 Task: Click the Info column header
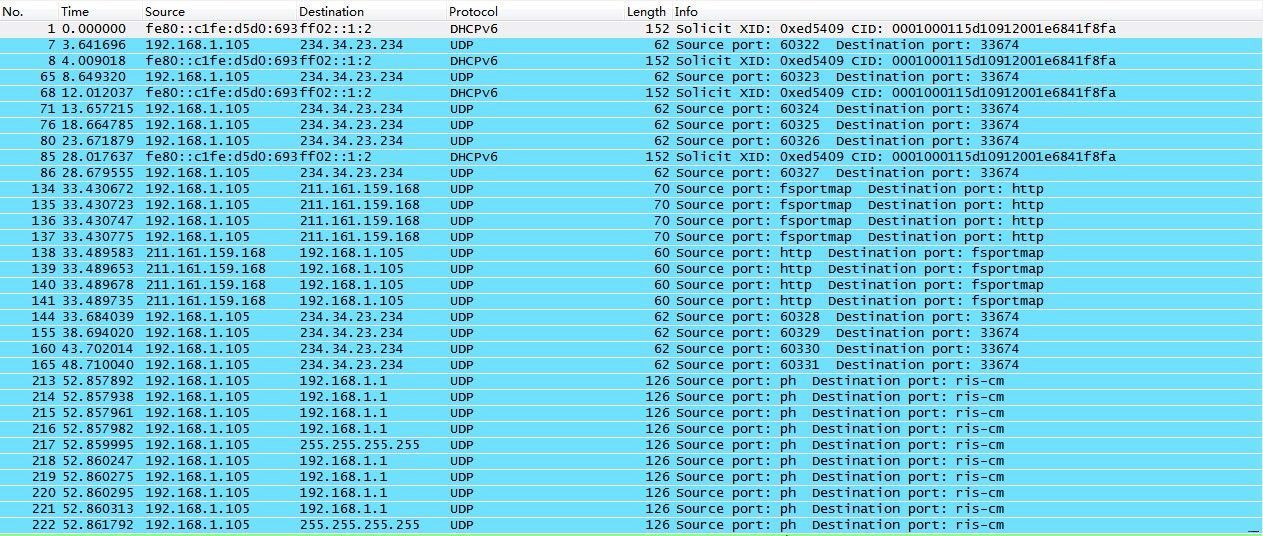687,11
